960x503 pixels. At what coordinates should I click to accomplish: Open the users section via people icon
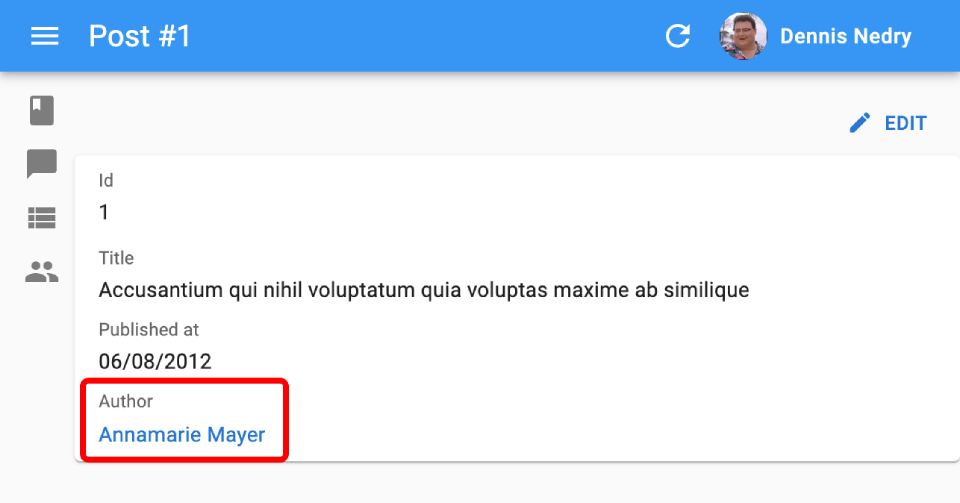[42, 271]
